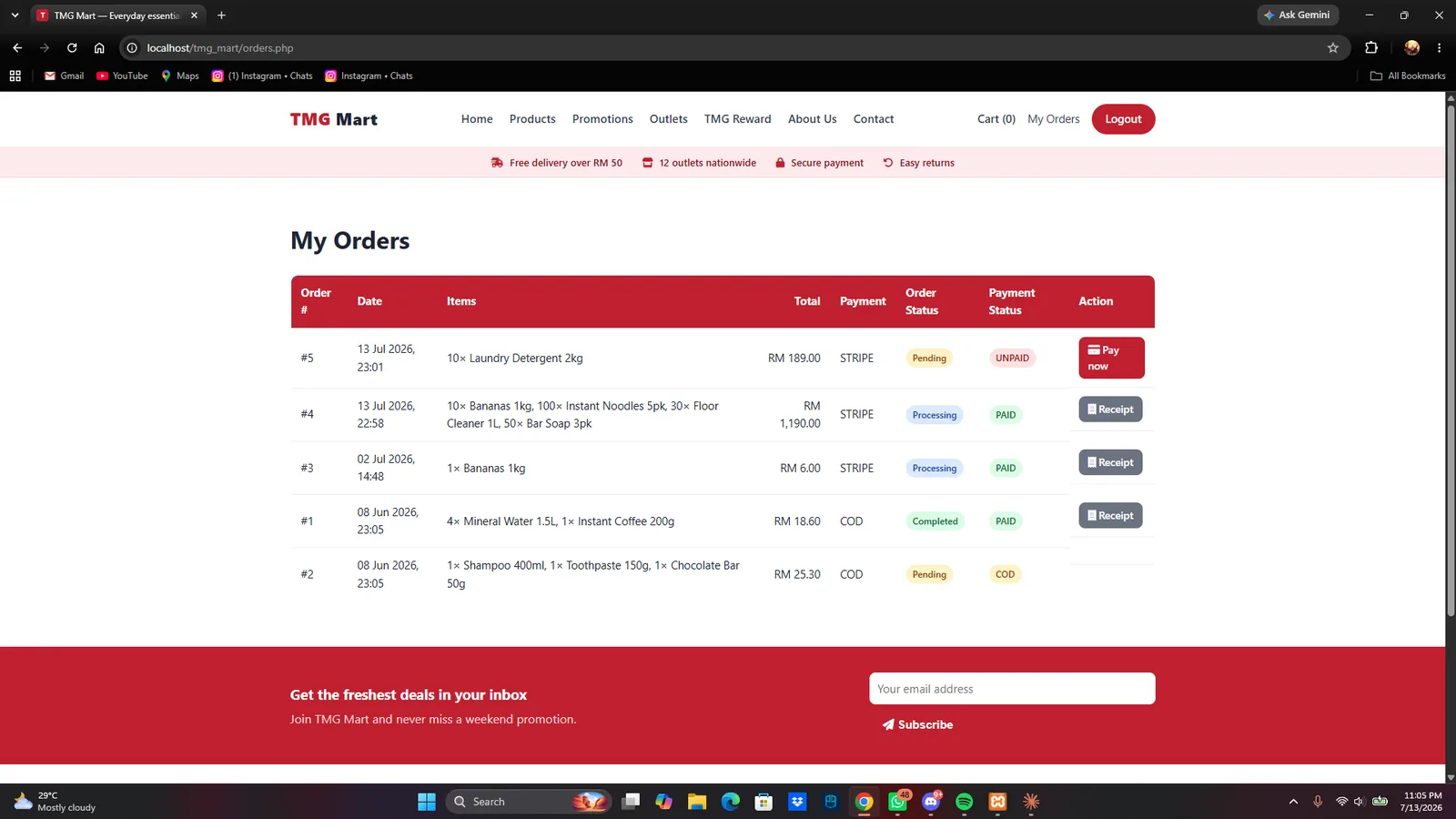This screenshot has width=1456, height=819.
Task: Click the Subscribe button
Action: (917, 725)
